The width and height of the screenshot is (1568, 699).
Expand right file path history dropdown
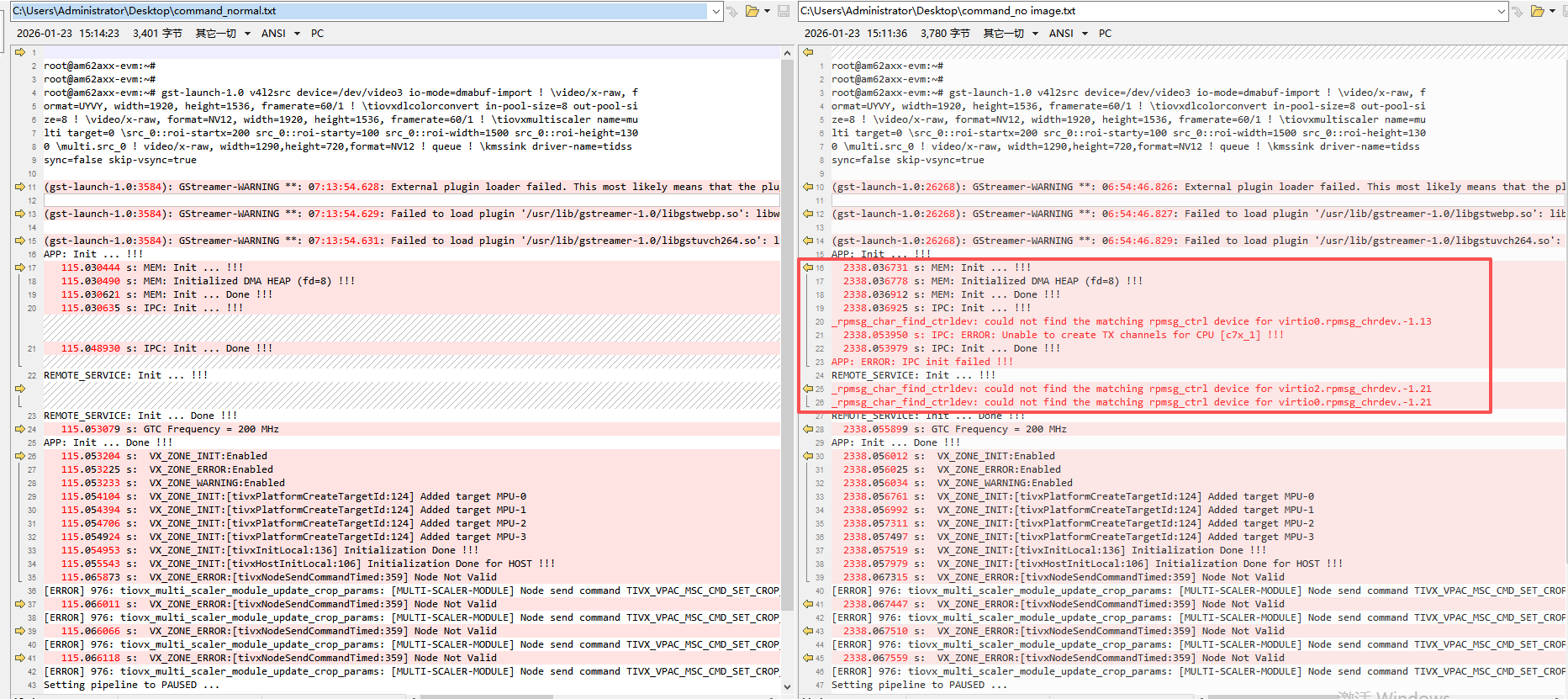point(1502,11)
